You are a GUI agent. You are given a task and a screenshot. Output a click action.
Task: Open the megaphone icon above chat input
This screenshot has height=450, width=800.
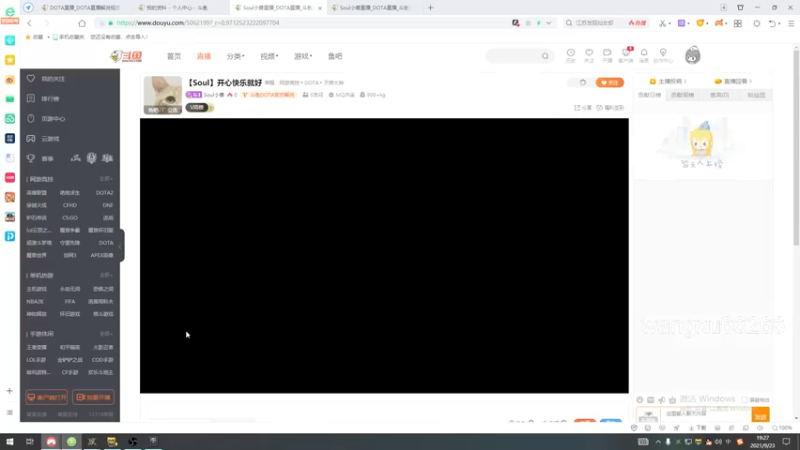[662, 400]
